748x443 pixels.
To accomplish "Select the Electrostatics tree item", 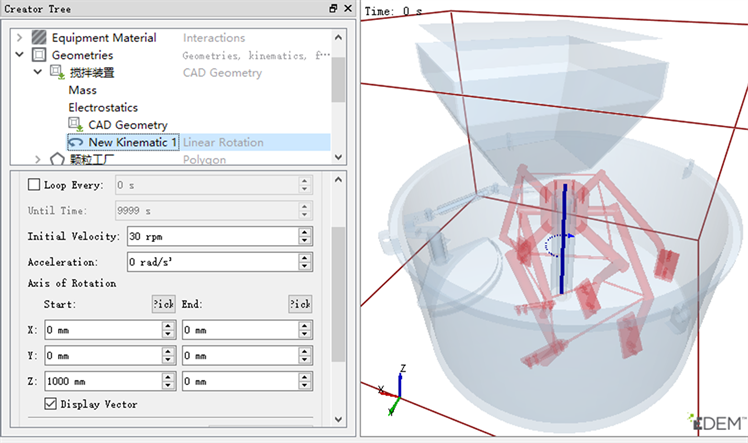I will pos(103,107).
